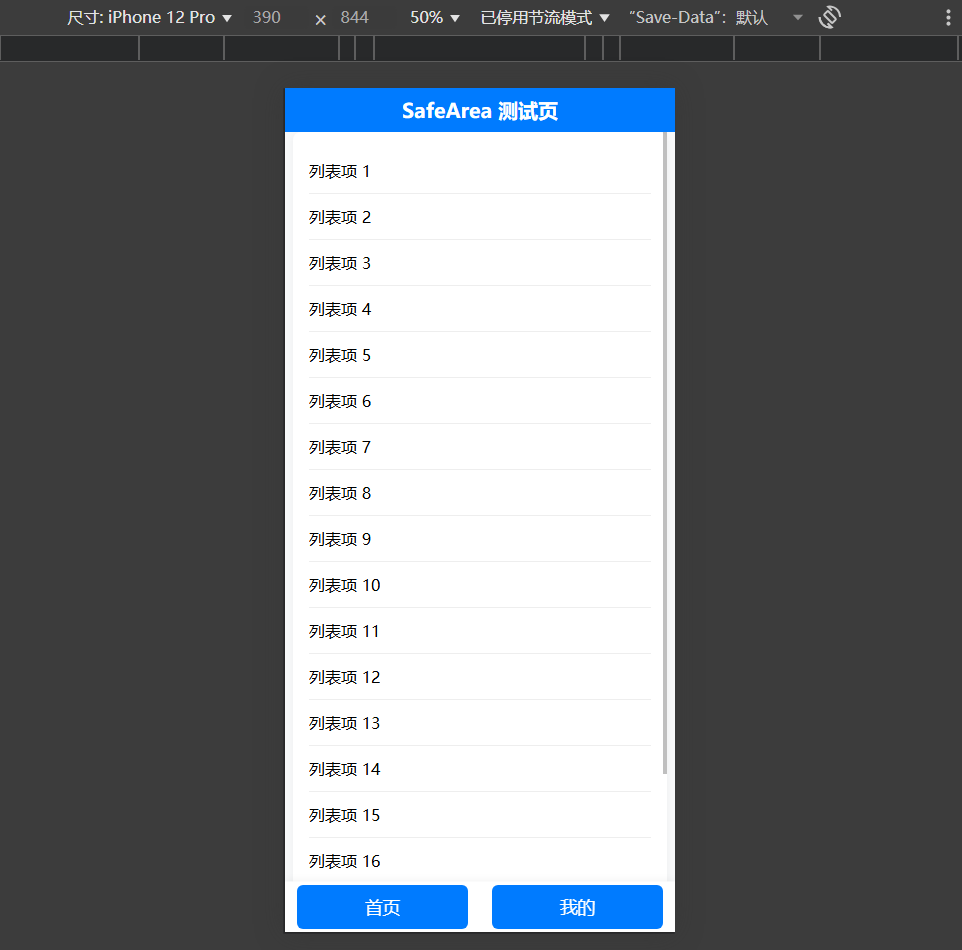This screenshot has height=950, width=962.
Task: Select 列表项 16 in the list
Action: 345,862
